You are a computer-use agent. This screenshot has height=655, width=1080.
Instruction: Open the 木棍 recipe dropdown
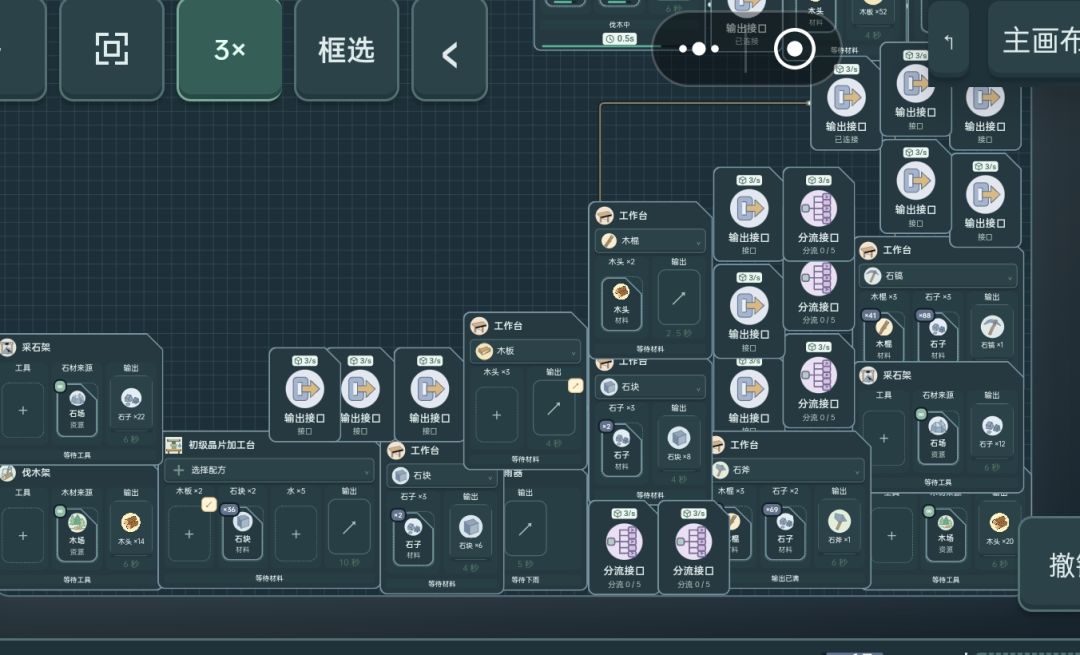[650, 240]
